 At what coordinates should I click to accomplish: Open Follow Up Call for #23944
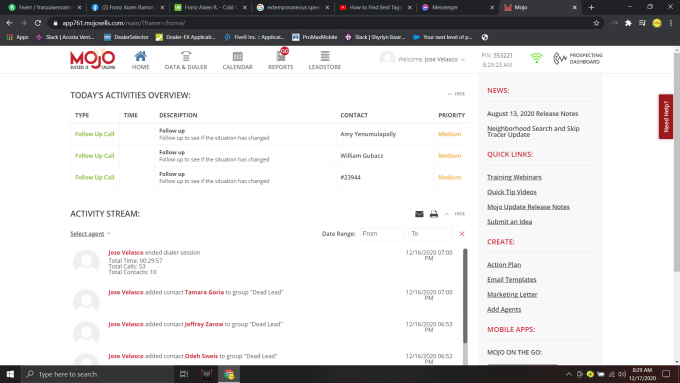point(94,177)
